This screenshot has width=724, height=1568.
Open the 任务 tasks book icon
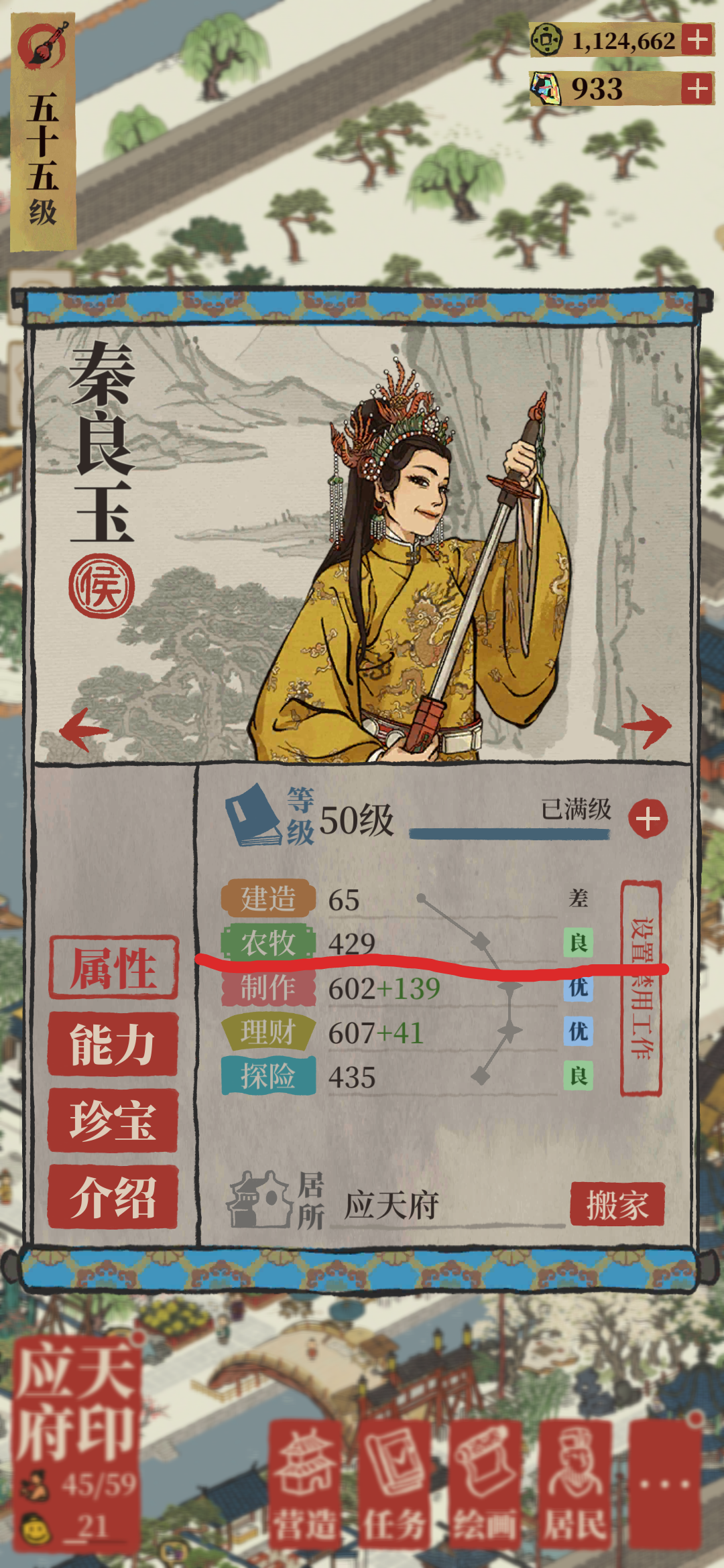[394, 1484]
